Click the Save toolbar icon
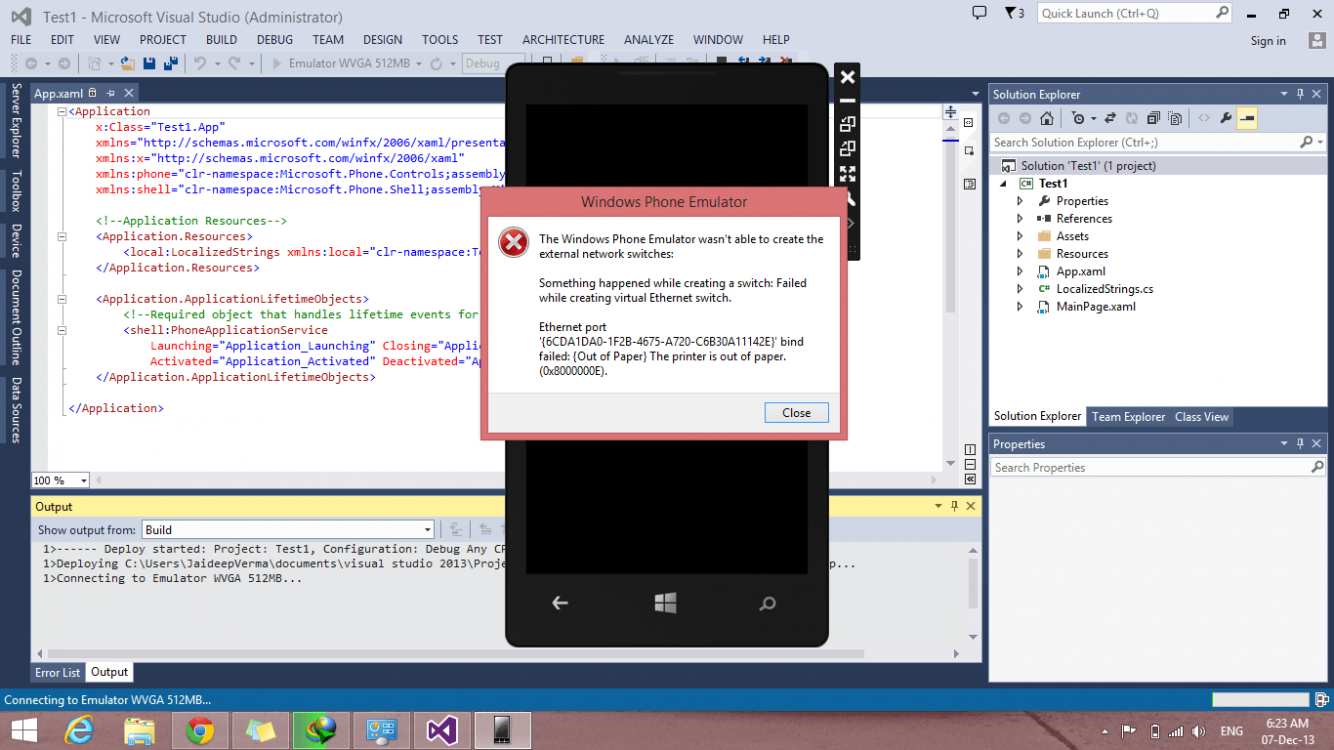 [x=149, y=63]
